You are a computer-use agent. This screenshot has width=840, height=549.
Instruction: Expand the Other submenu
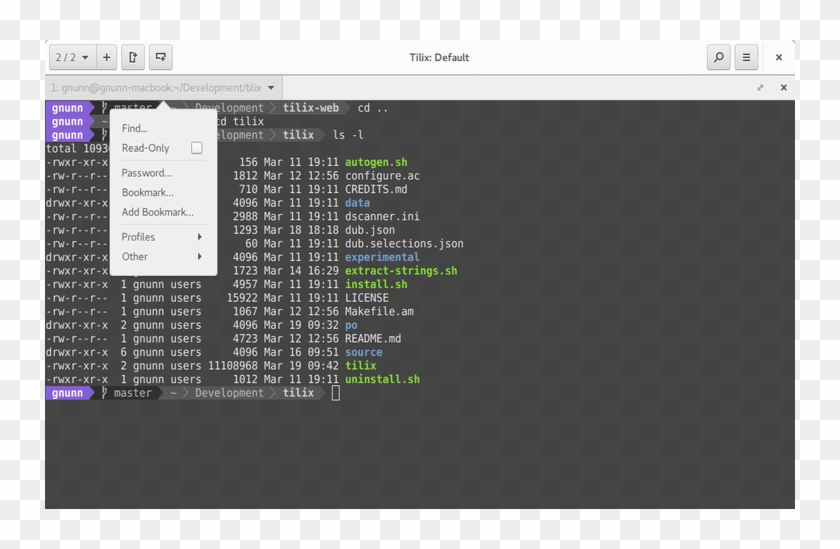163,257
